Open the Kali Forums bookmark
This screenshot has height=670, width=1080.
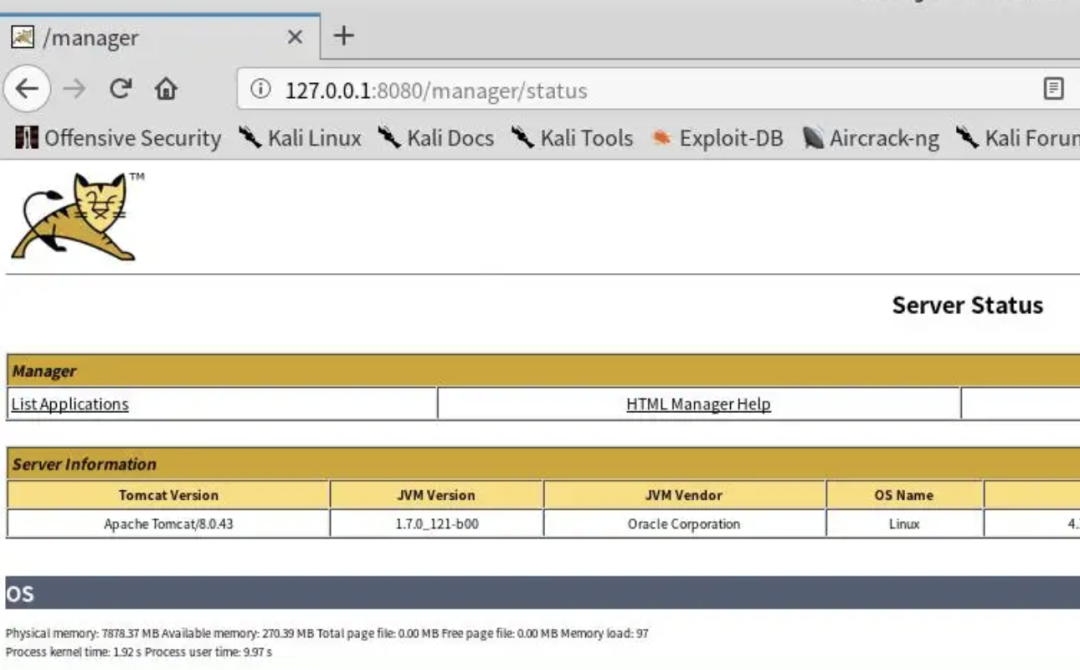point(1020,138)
